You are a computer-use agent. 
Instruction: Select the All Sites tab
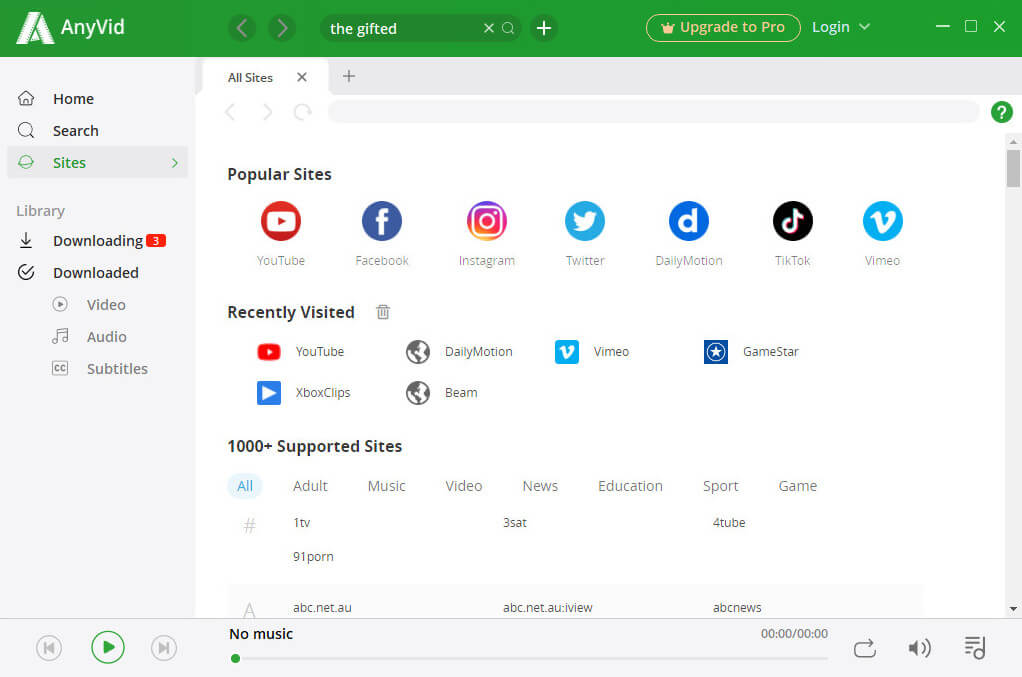250,78
